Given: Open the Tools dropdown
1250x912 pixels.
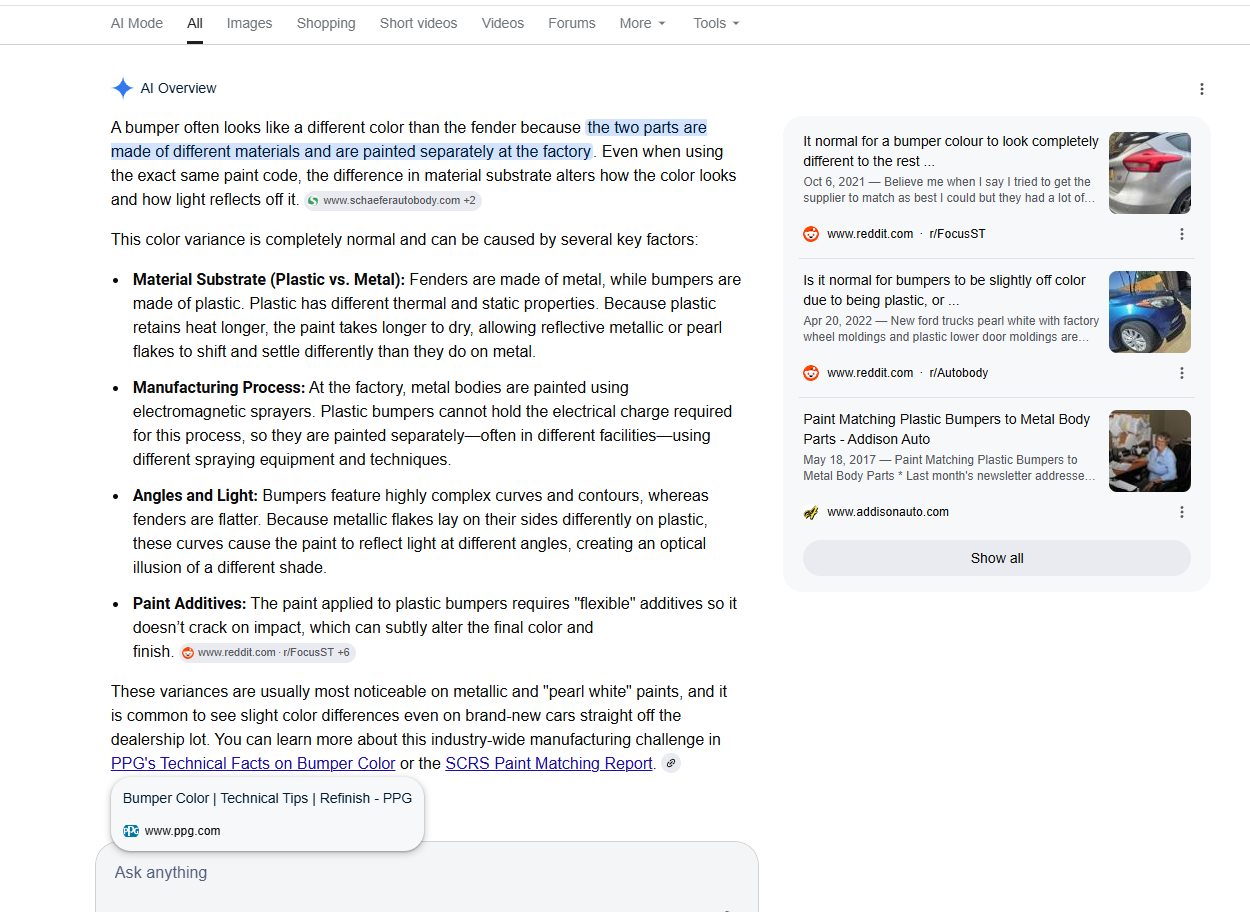Looking at the screenshot, I should pos(716,23).
